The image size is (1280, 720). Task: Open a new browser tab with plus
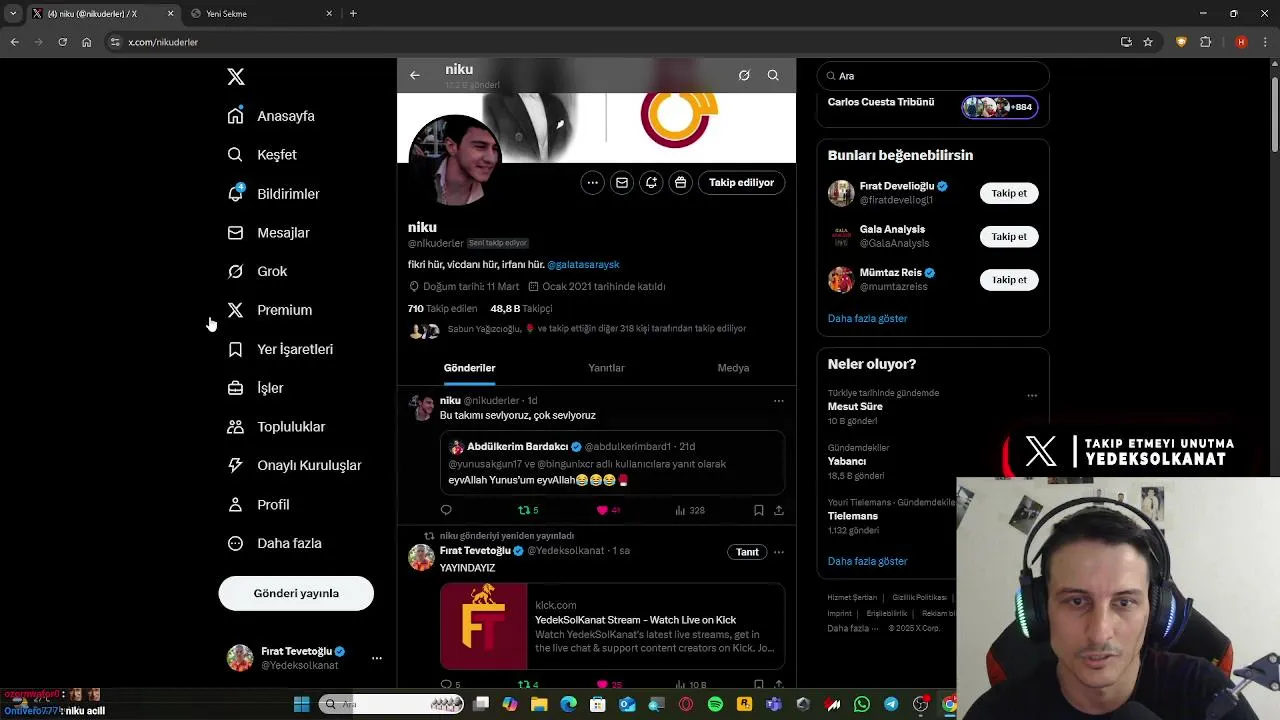[x=353, y=13]
